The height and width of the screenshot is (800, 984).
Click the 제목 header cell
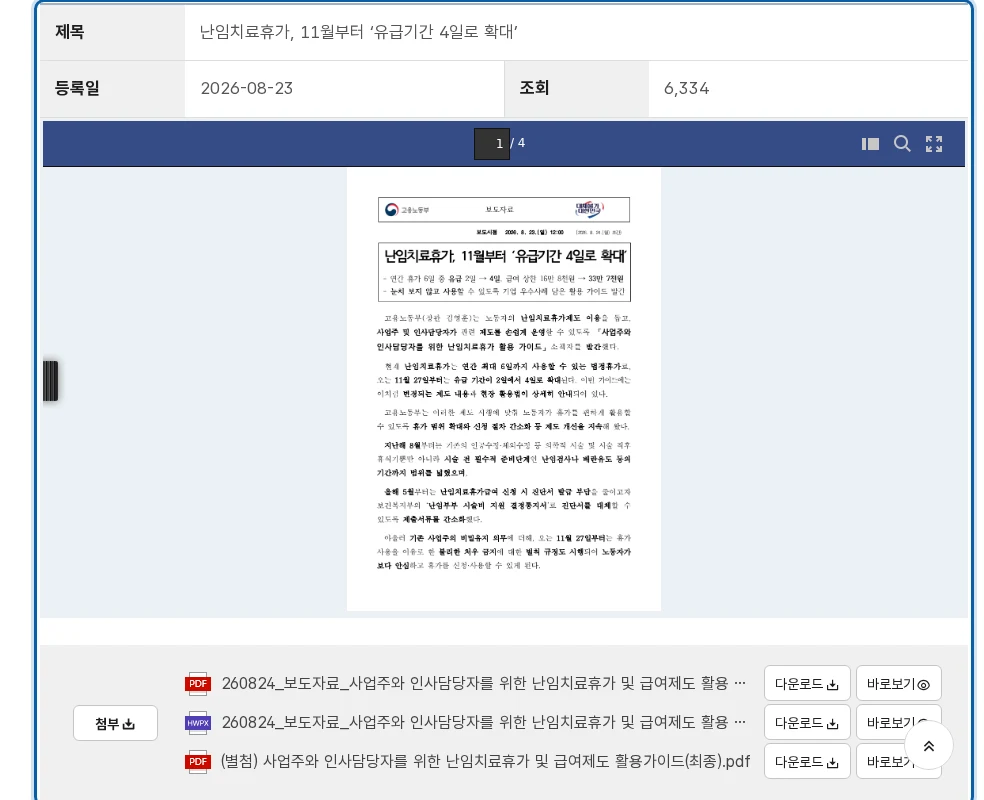pos(112,31)
